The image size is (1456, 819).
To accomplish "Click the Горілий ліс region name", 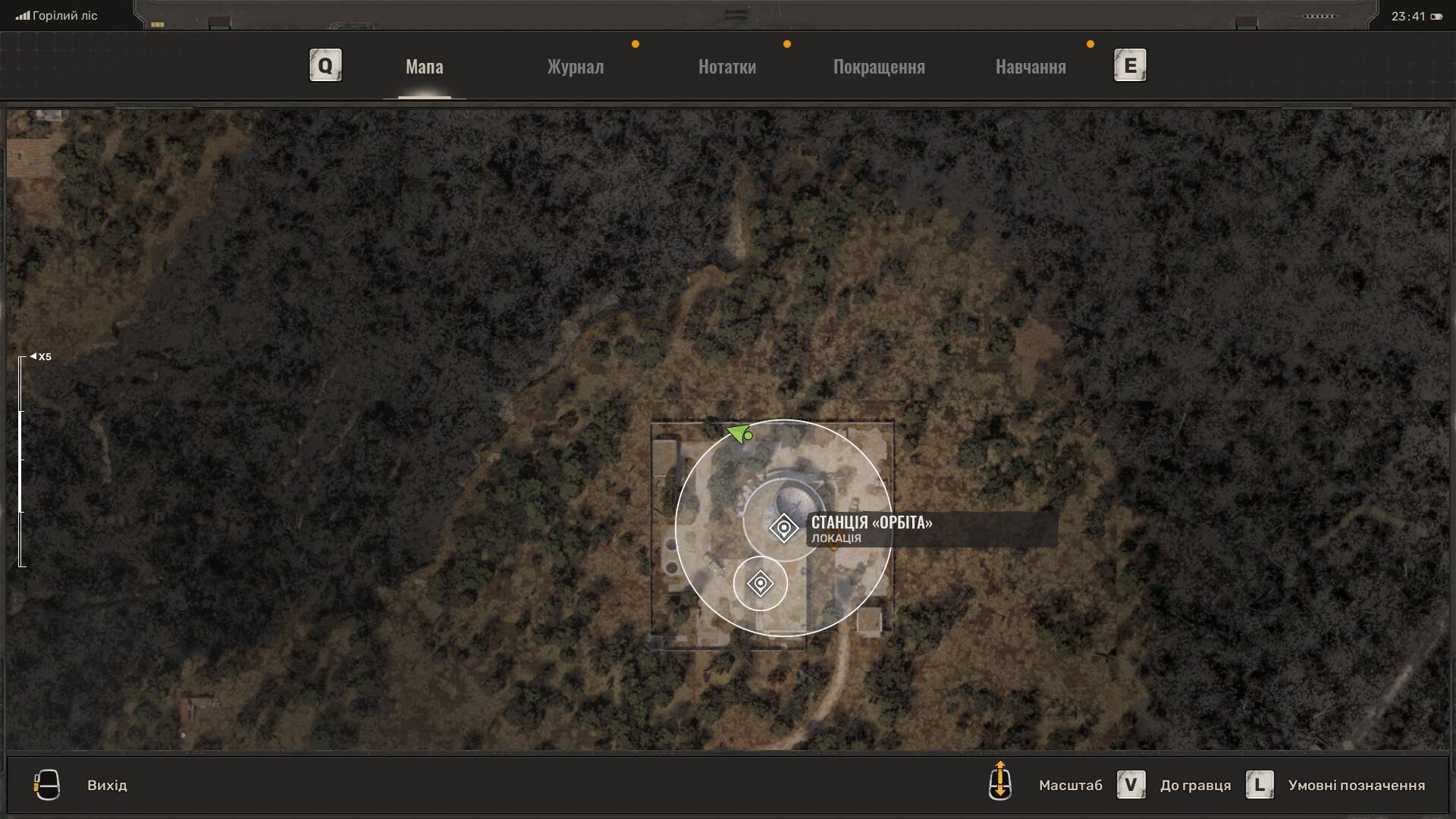I will click(65, 16).
